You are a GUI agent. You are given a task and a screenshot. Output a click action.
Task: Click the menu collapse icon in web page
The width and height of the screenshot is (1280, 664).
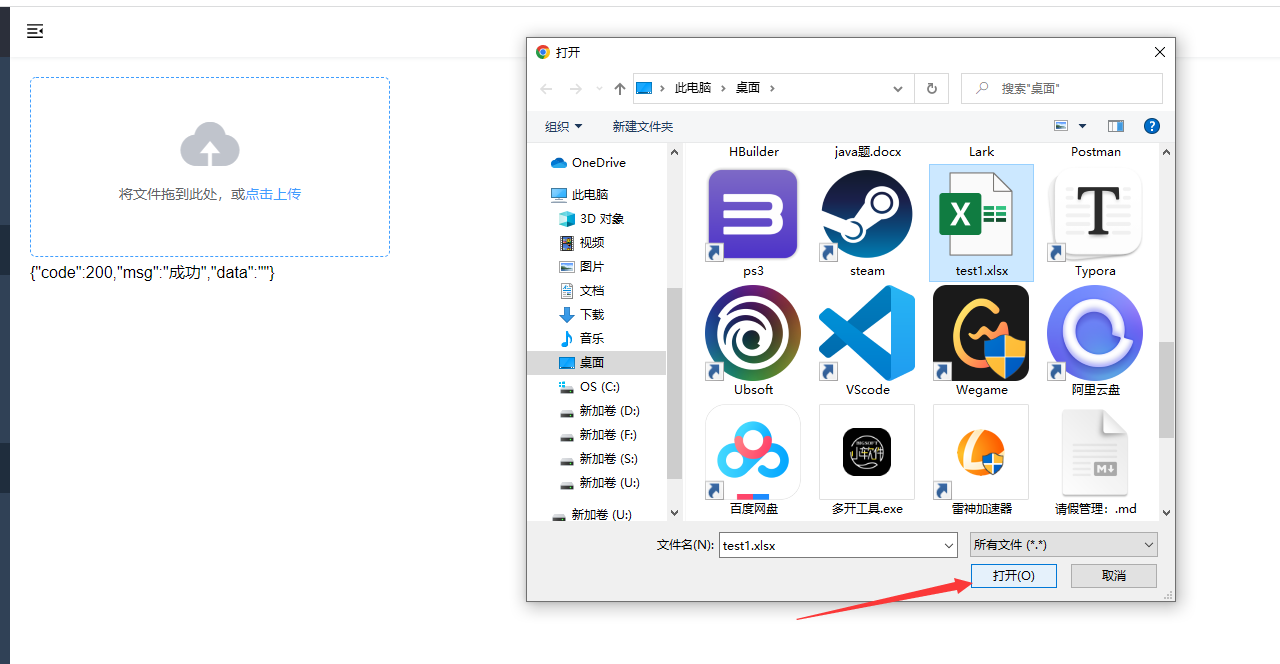point(35,31)
